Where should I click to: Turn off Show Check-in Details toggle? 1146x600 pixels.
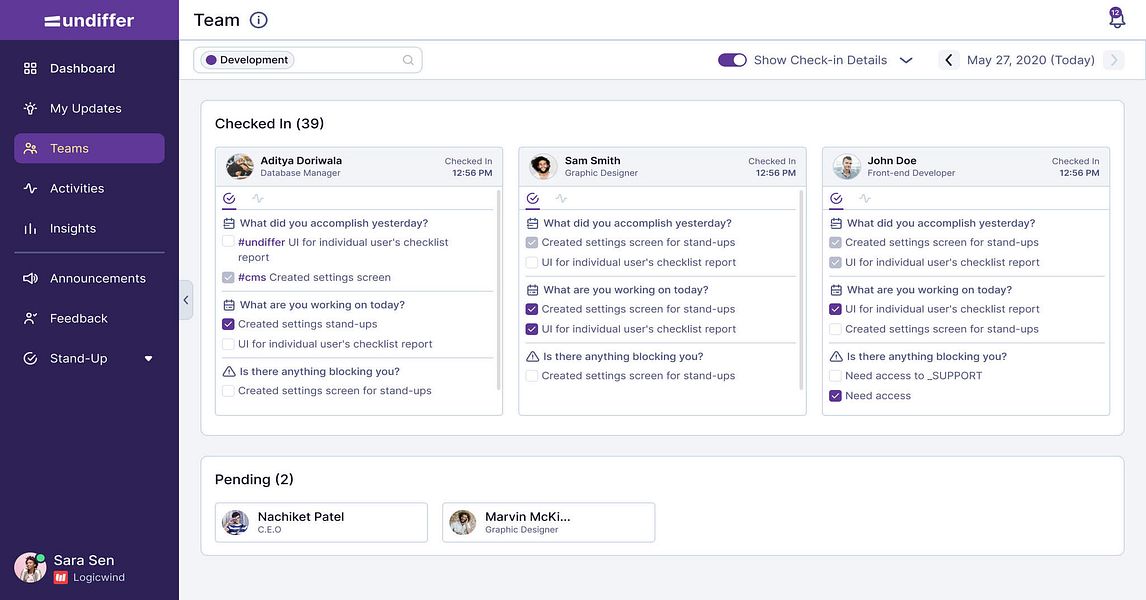tap(732, 60)
